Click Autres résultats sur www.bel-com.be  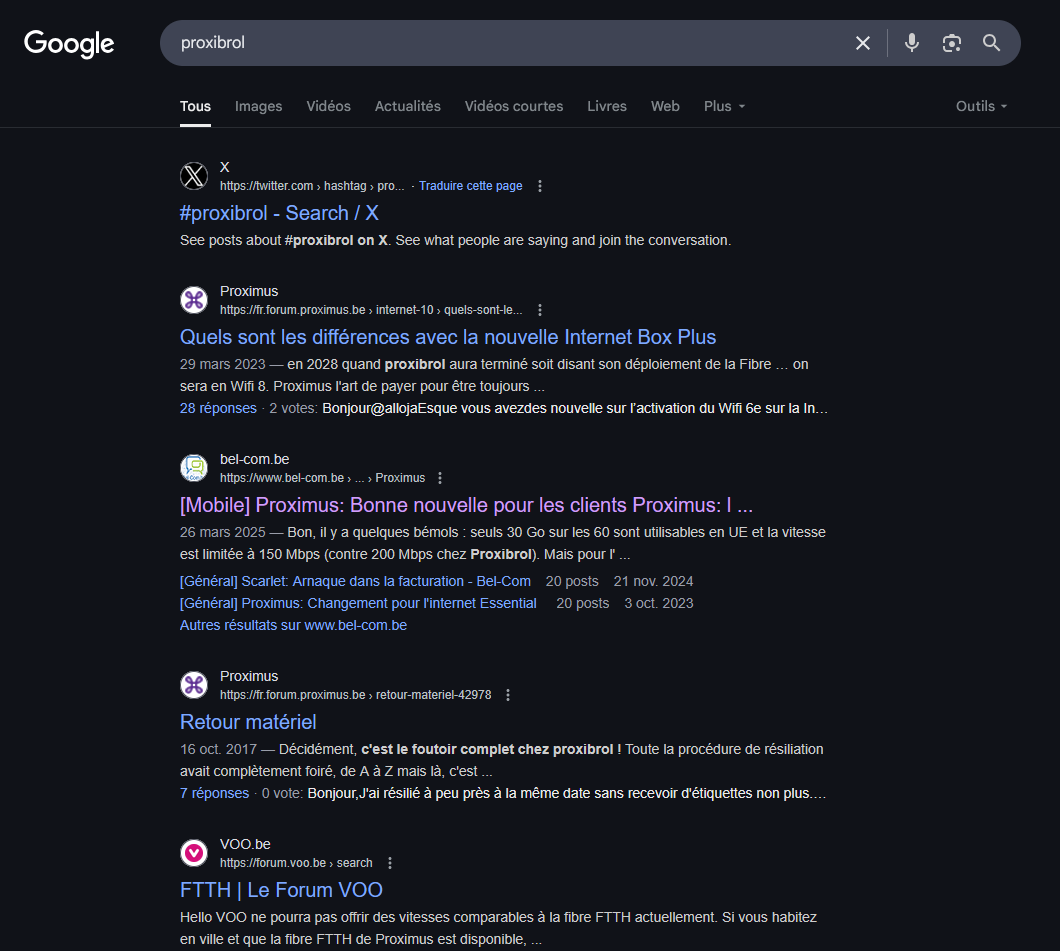pyautogui.click(x=293, y=625)
